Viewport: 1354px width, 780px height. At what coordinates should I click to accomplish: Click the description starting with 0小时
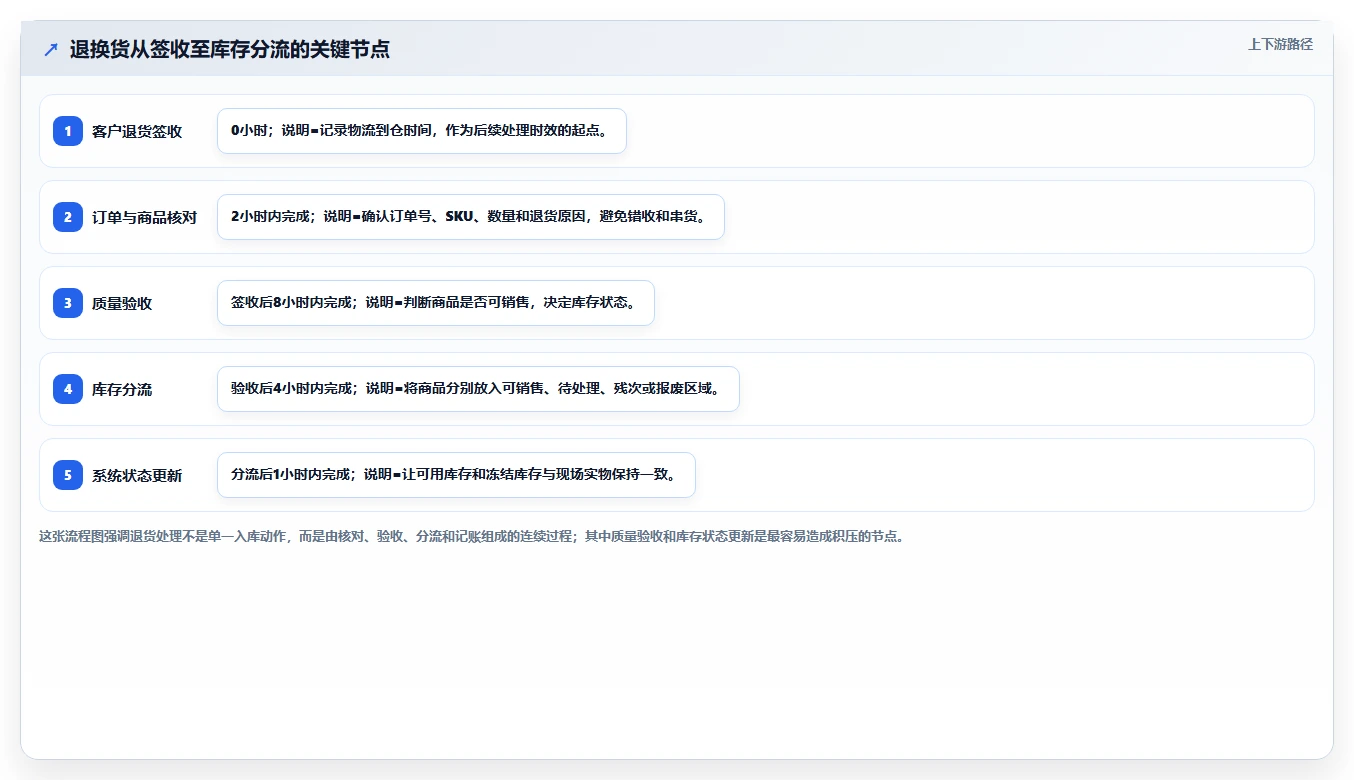pyautogui.click(x=422, y=131)
